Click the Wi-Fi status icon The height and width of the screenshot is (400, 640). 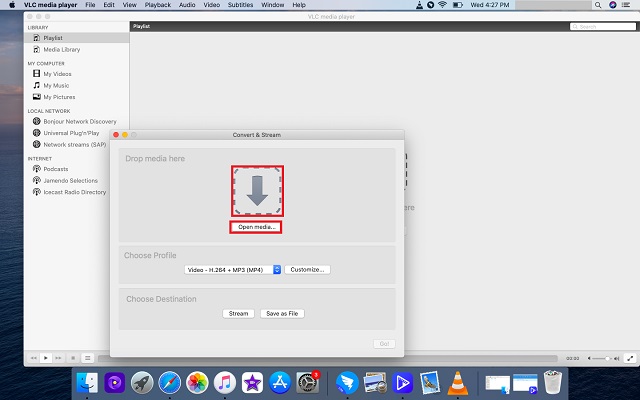point(442,5)
